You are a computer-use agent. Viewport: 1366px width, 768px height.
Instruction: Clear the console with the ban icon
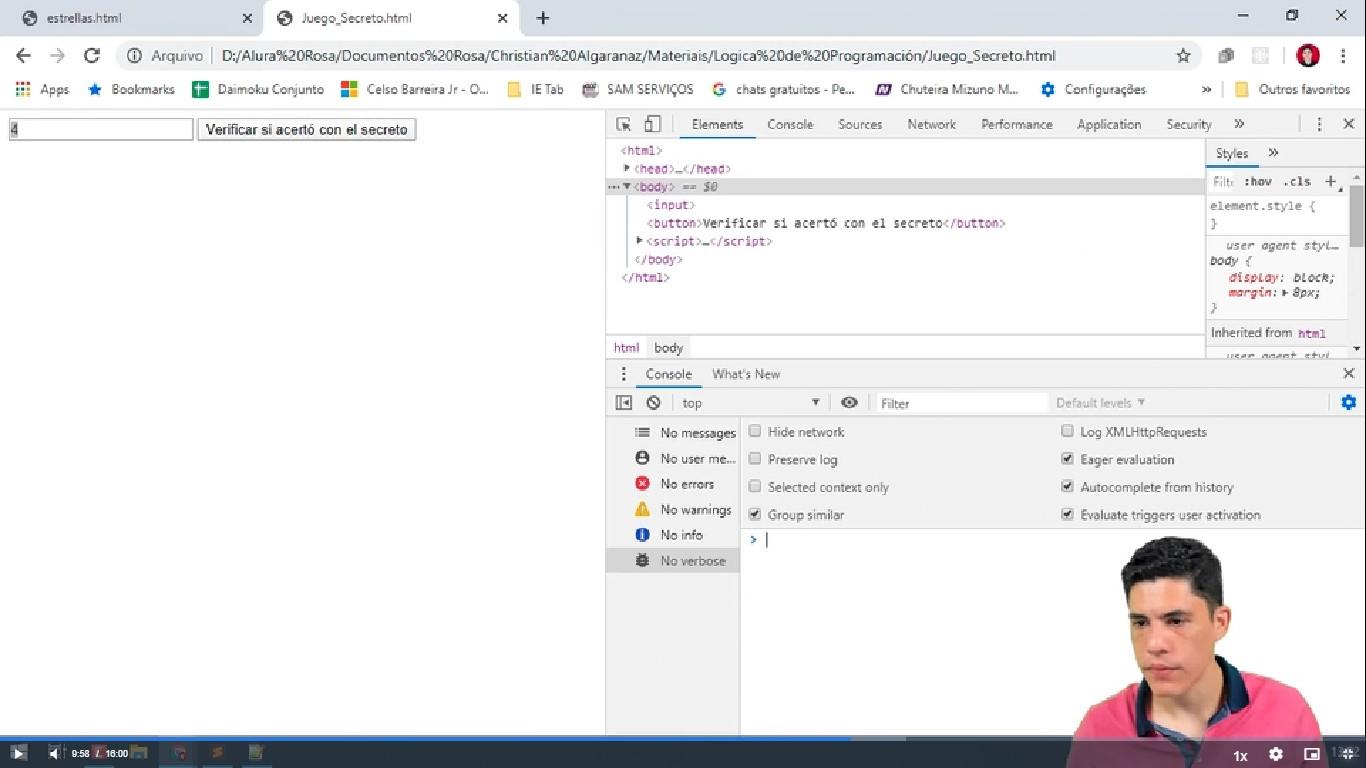click(653, 402)
